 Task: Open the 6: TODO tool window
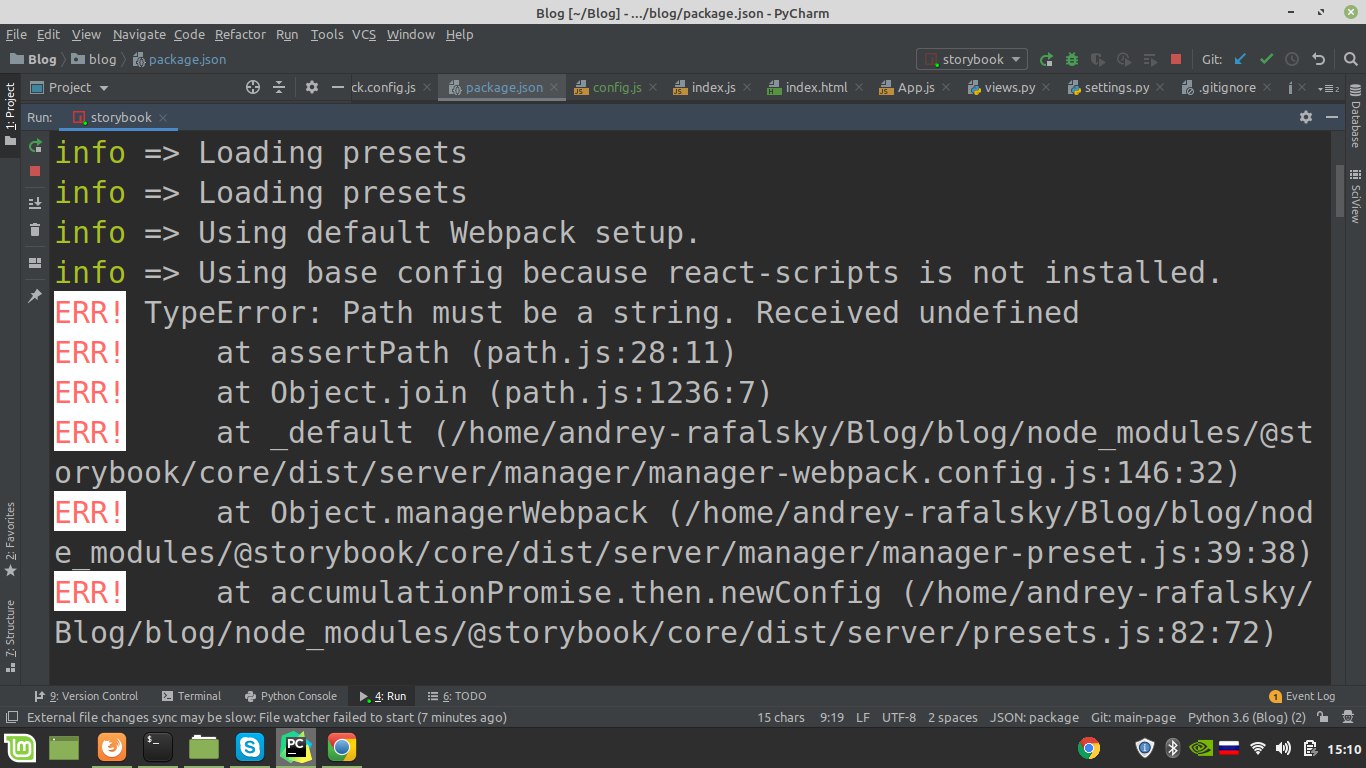point(456,696)
